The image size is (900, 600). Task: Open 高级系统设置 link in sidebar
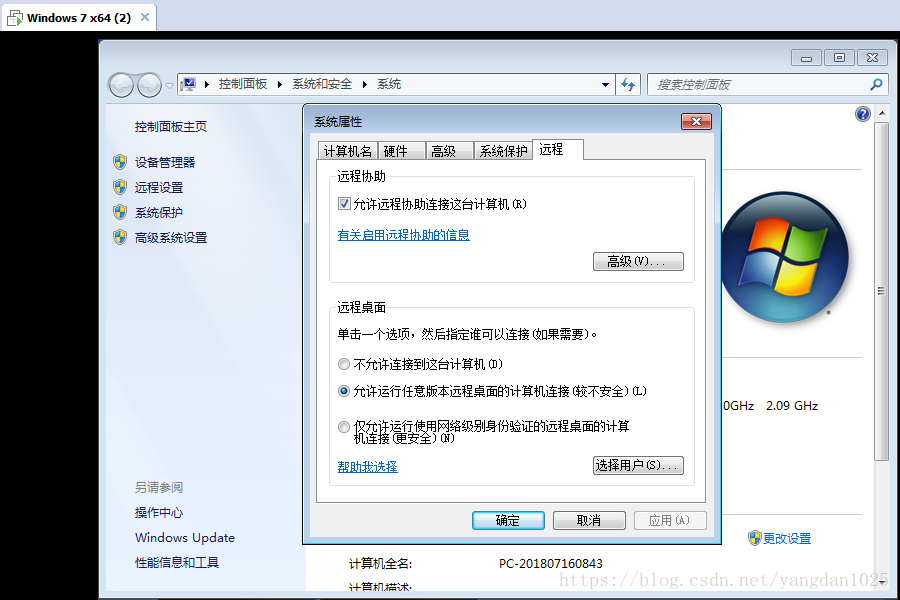(170, 237)
